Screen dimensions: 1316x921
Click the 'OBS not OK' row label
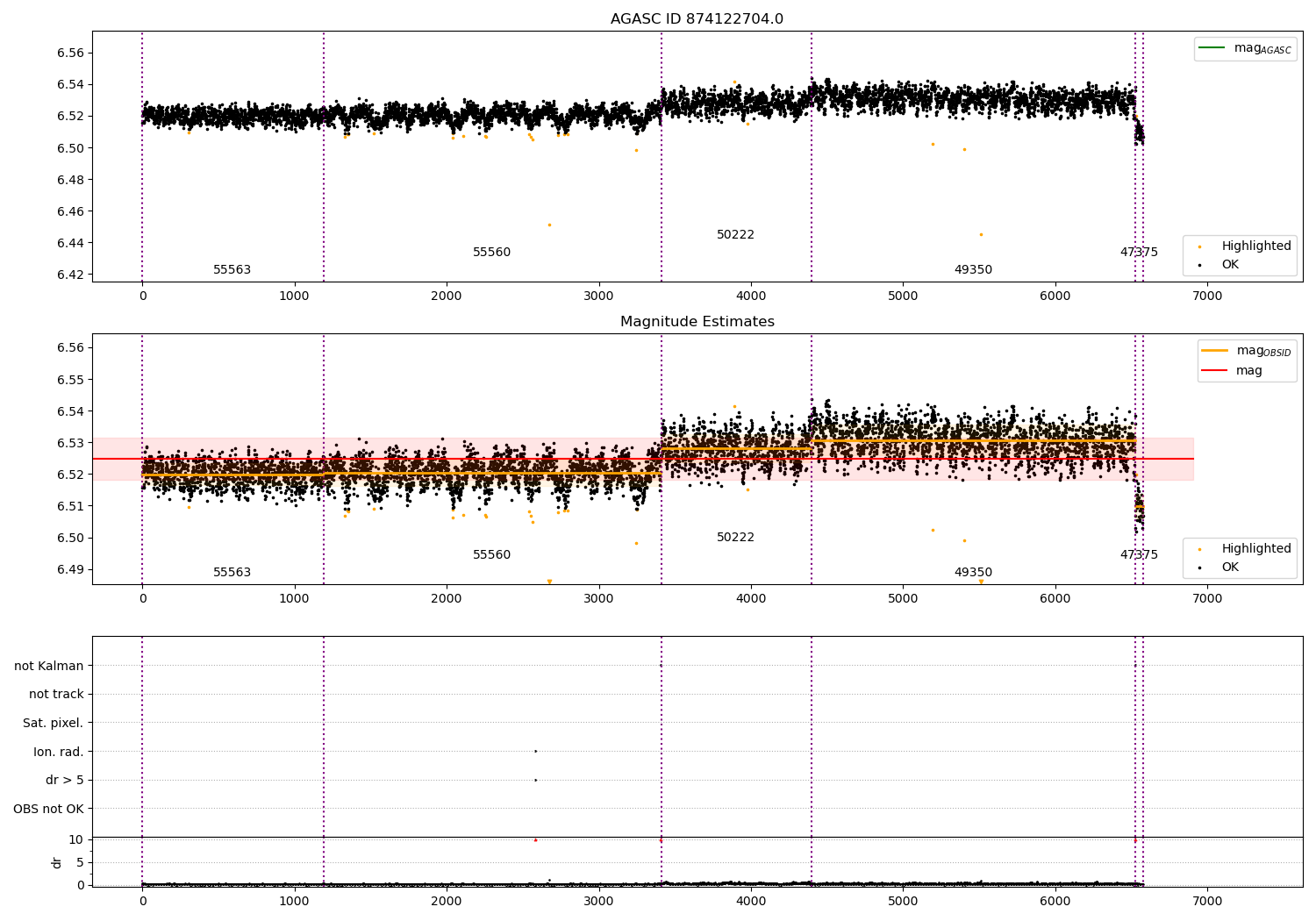coord(48,809)
